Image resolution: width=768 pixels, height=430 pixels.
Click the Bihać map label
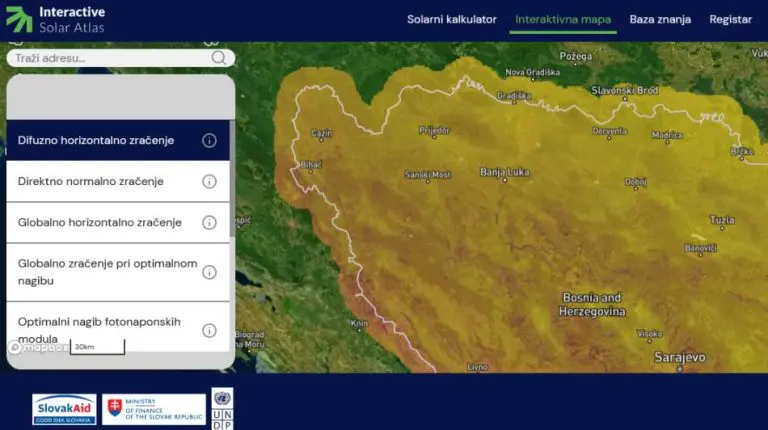pyautogui.click(x=311, y=165)
